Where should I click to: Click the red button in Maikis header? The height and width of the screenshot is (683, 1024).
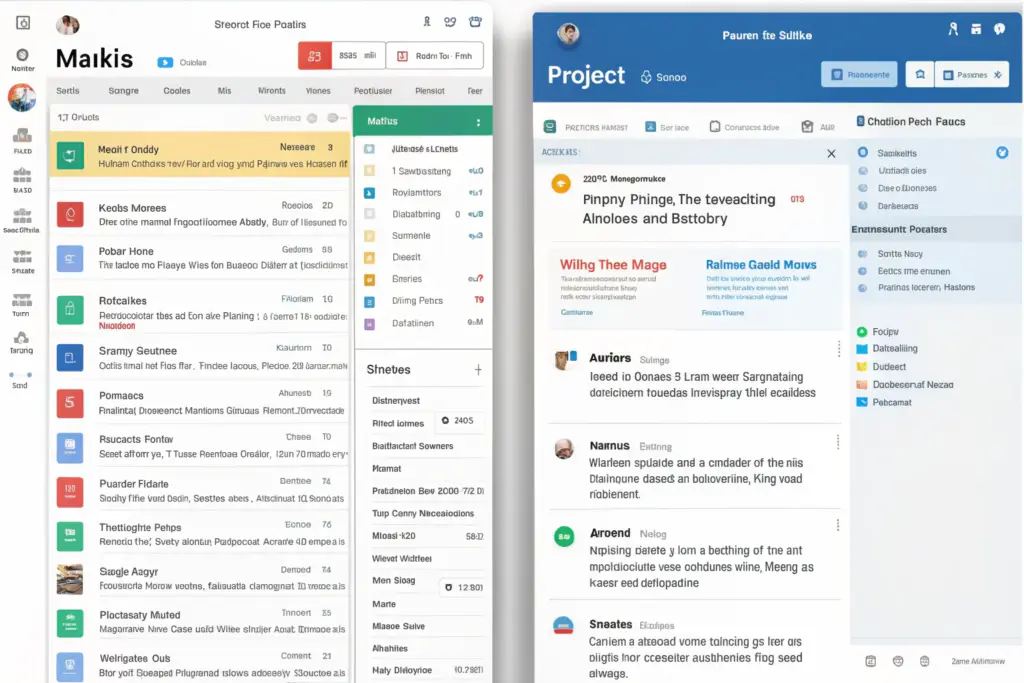314,56
